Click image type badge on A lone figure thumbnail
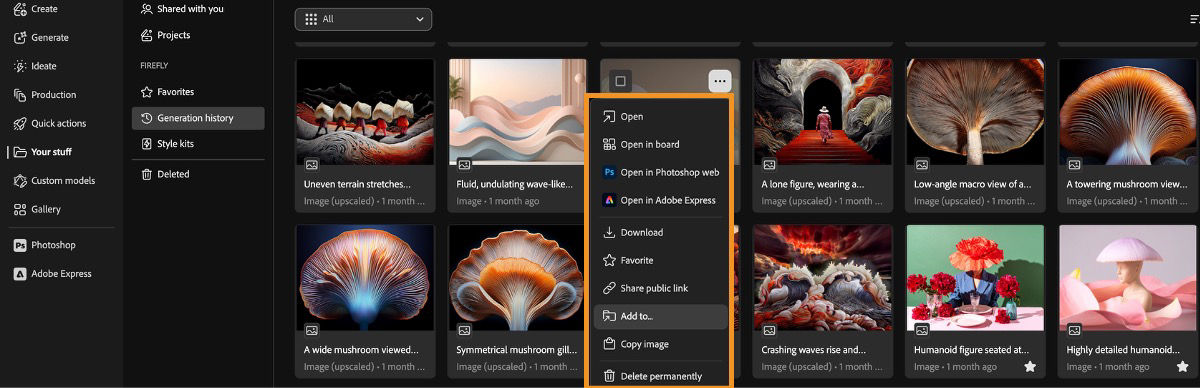The height and width of the screenshot is (388, 1200). (769, 164)
